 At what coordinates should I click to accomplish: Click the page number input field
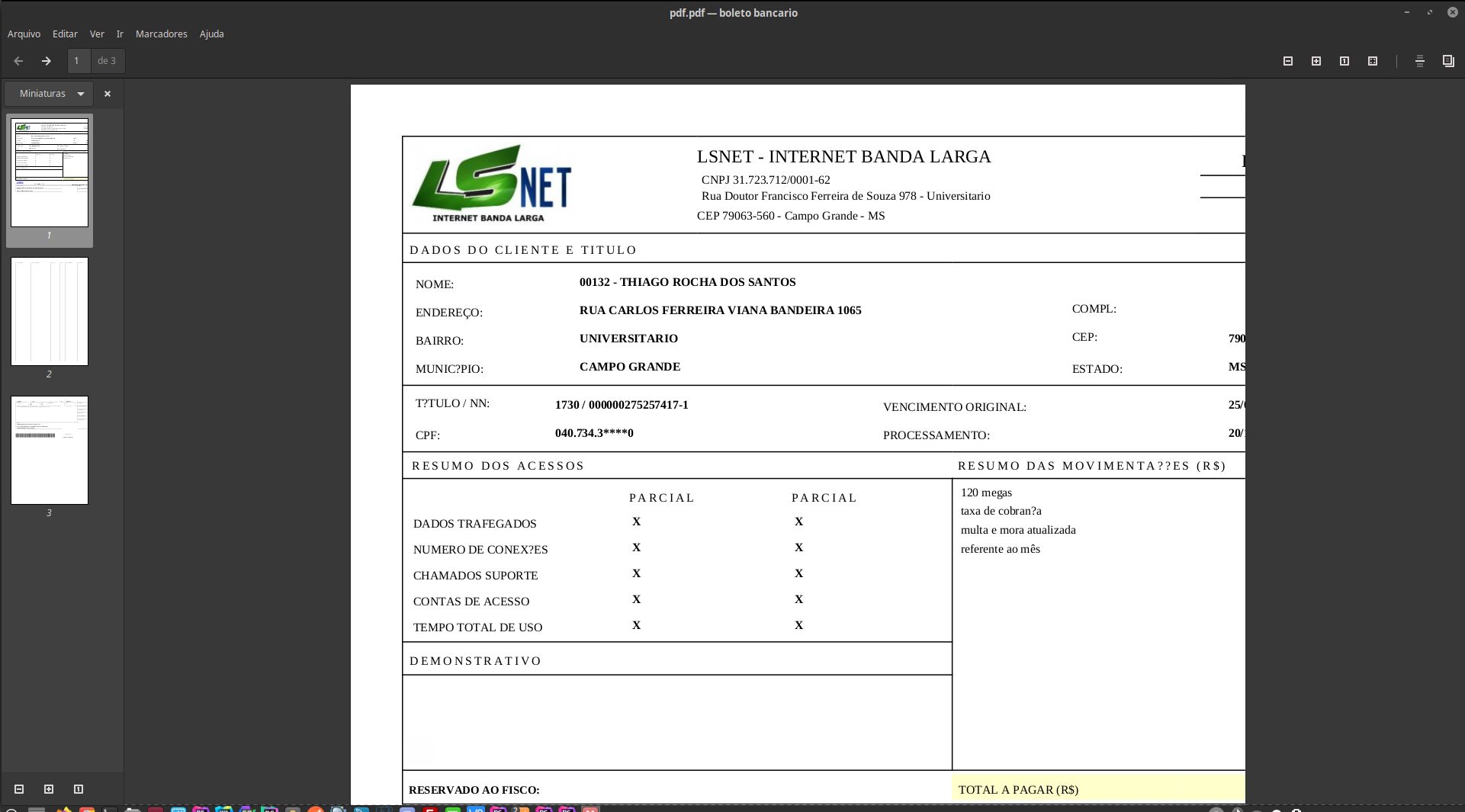(77, 61)
